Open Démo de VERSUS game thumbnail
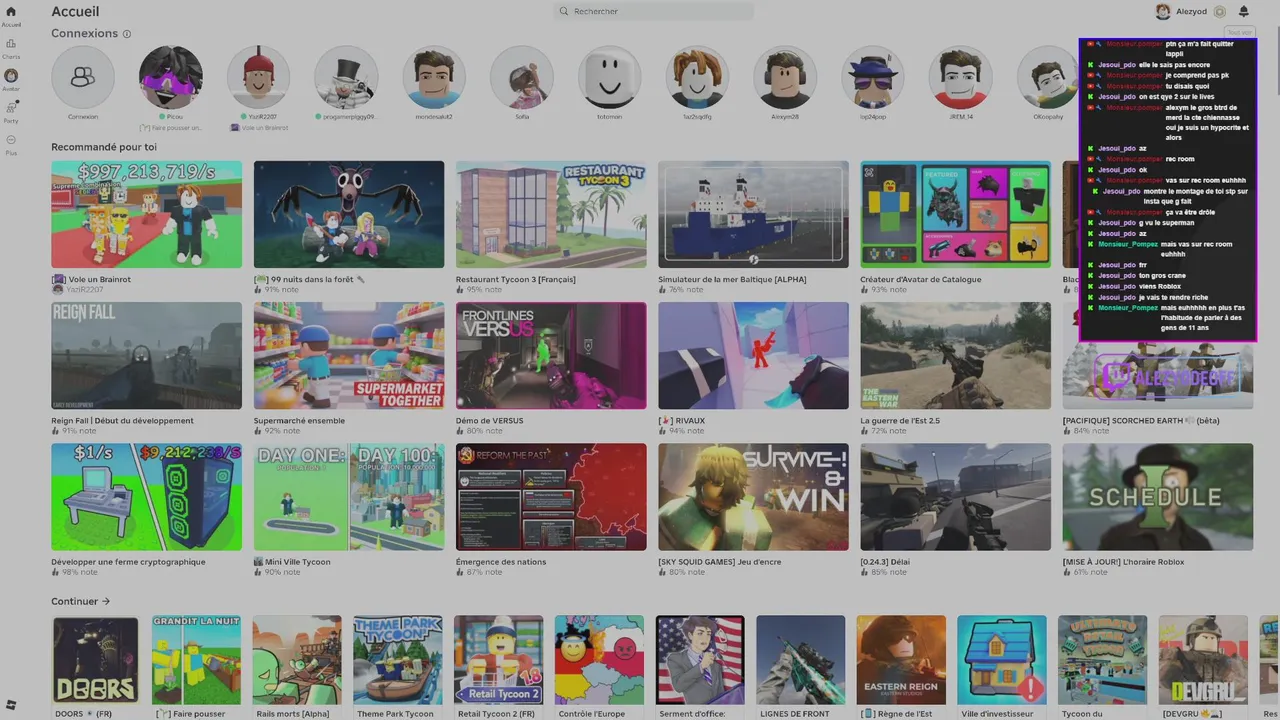This screenshot has height=720, width=1280. point(551,355)
